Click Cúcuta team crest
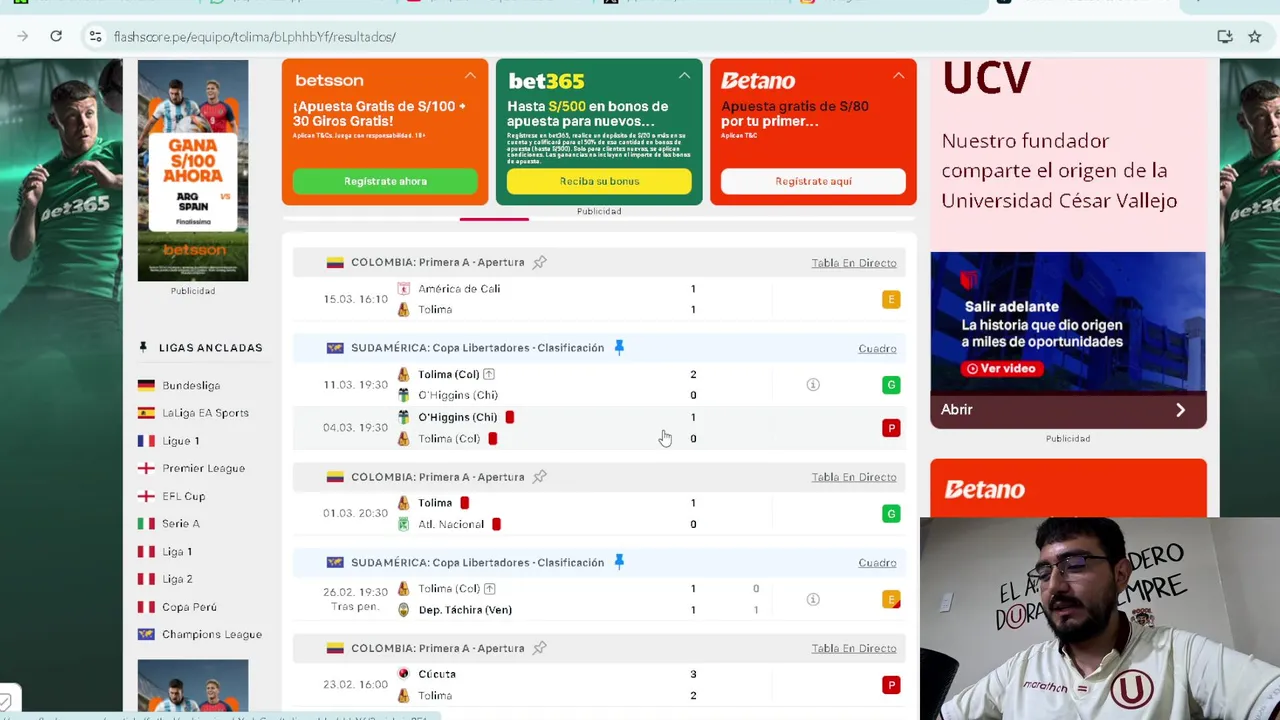1280x720 pixels. (x=404, y=674)
